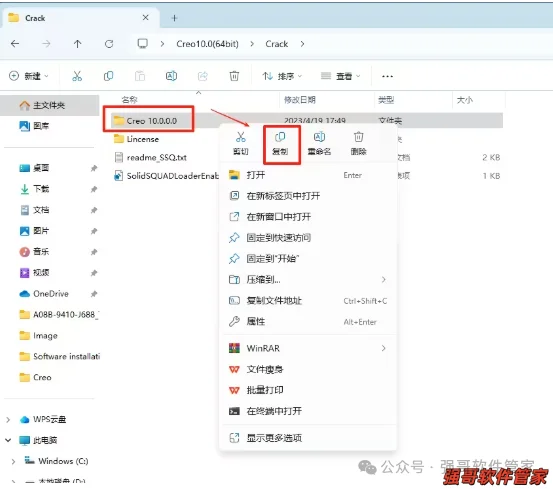Choose 剪切 (Cut) in the context menu

click(241, 143)
